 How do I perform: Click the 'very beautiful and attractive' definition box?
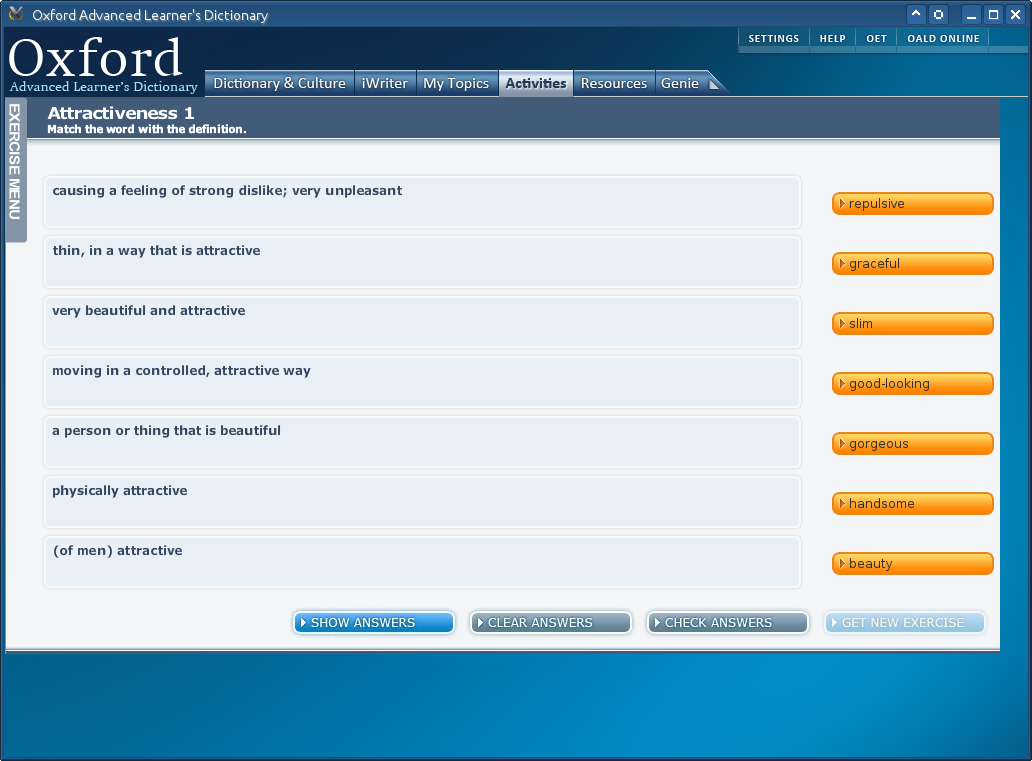(x=423, y=322)
